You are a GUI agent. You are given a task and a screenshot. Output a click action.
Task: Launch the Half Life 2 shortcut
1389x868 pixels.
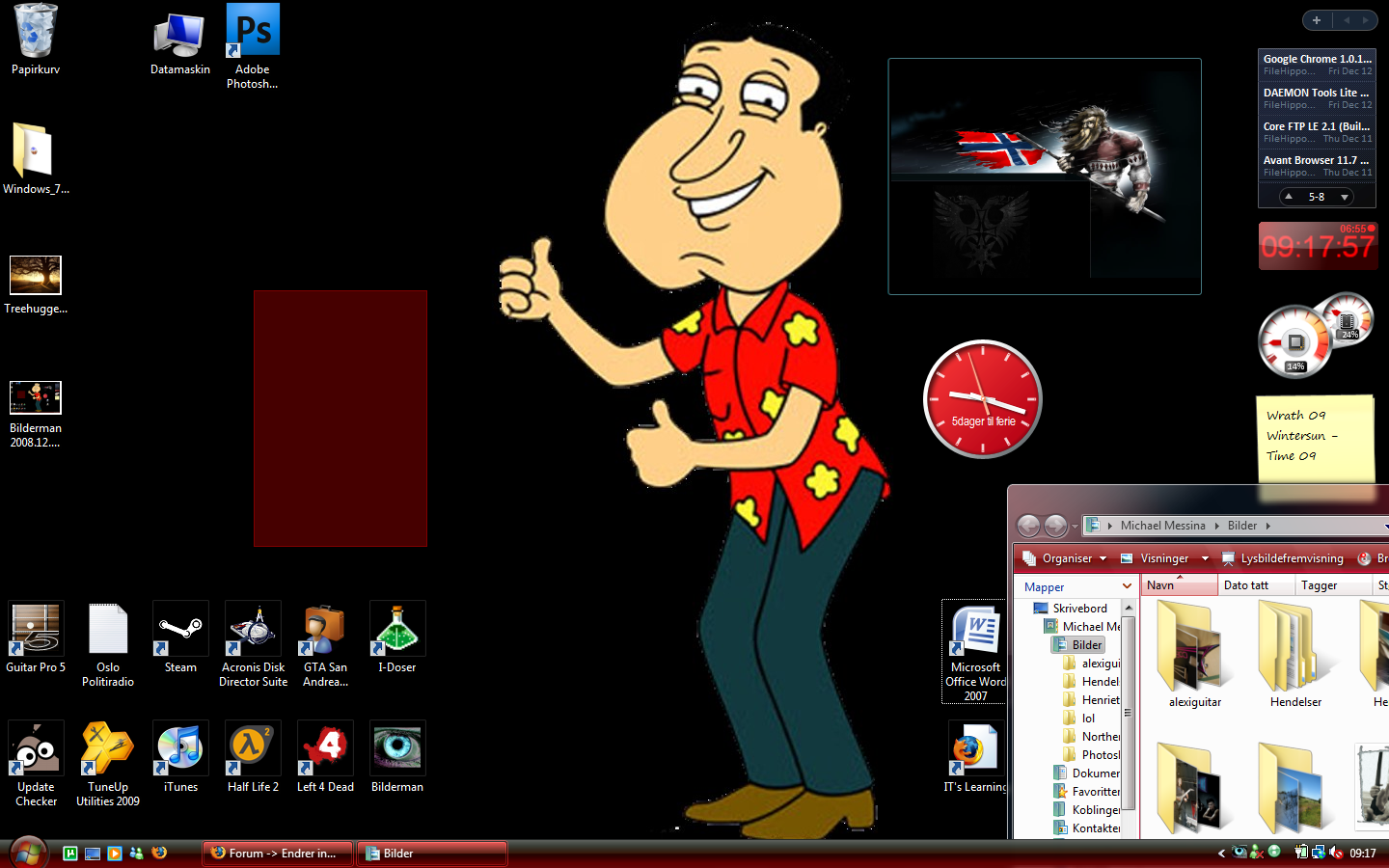tap(253, 757)
